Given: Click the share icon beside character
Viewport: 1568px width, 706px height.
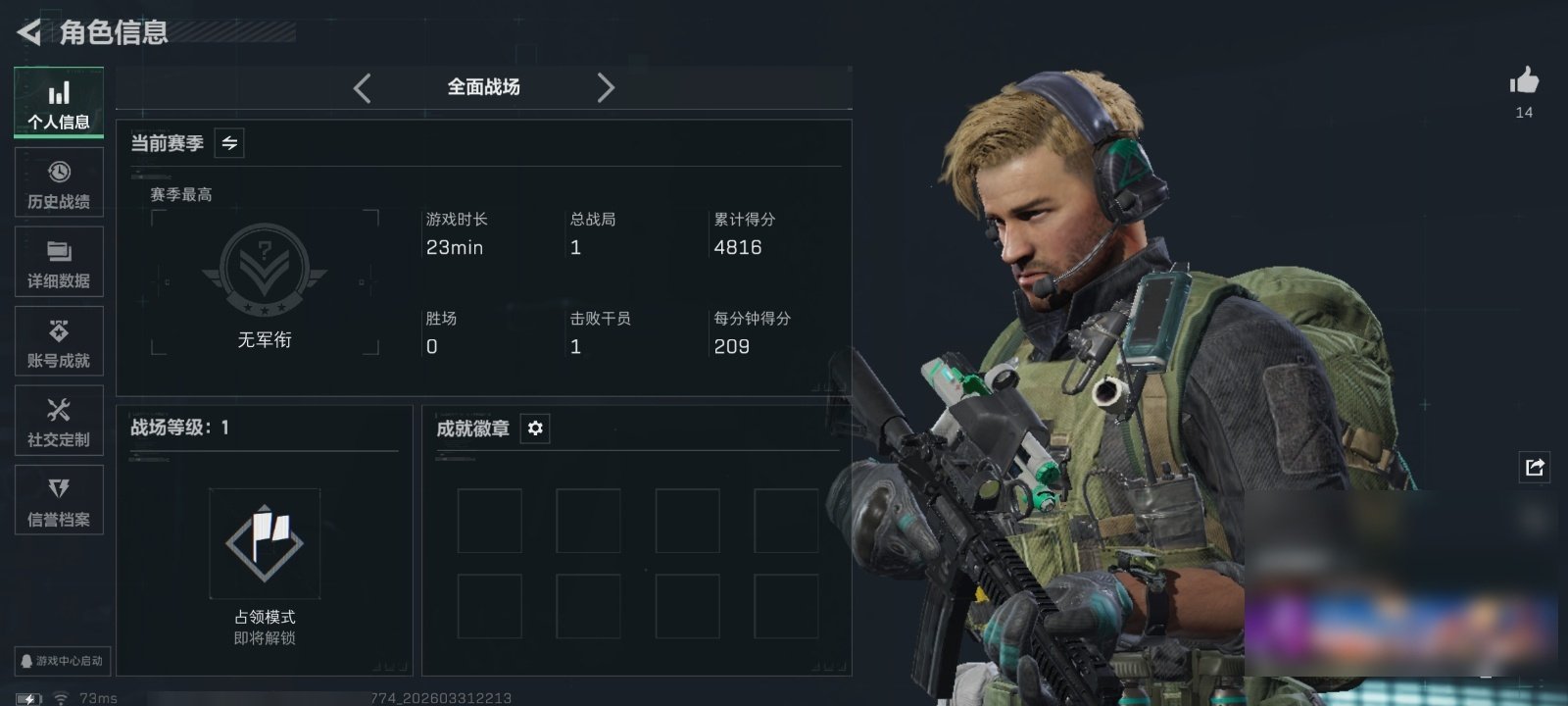Looking at the screenshot, I should click(1535, 467).
